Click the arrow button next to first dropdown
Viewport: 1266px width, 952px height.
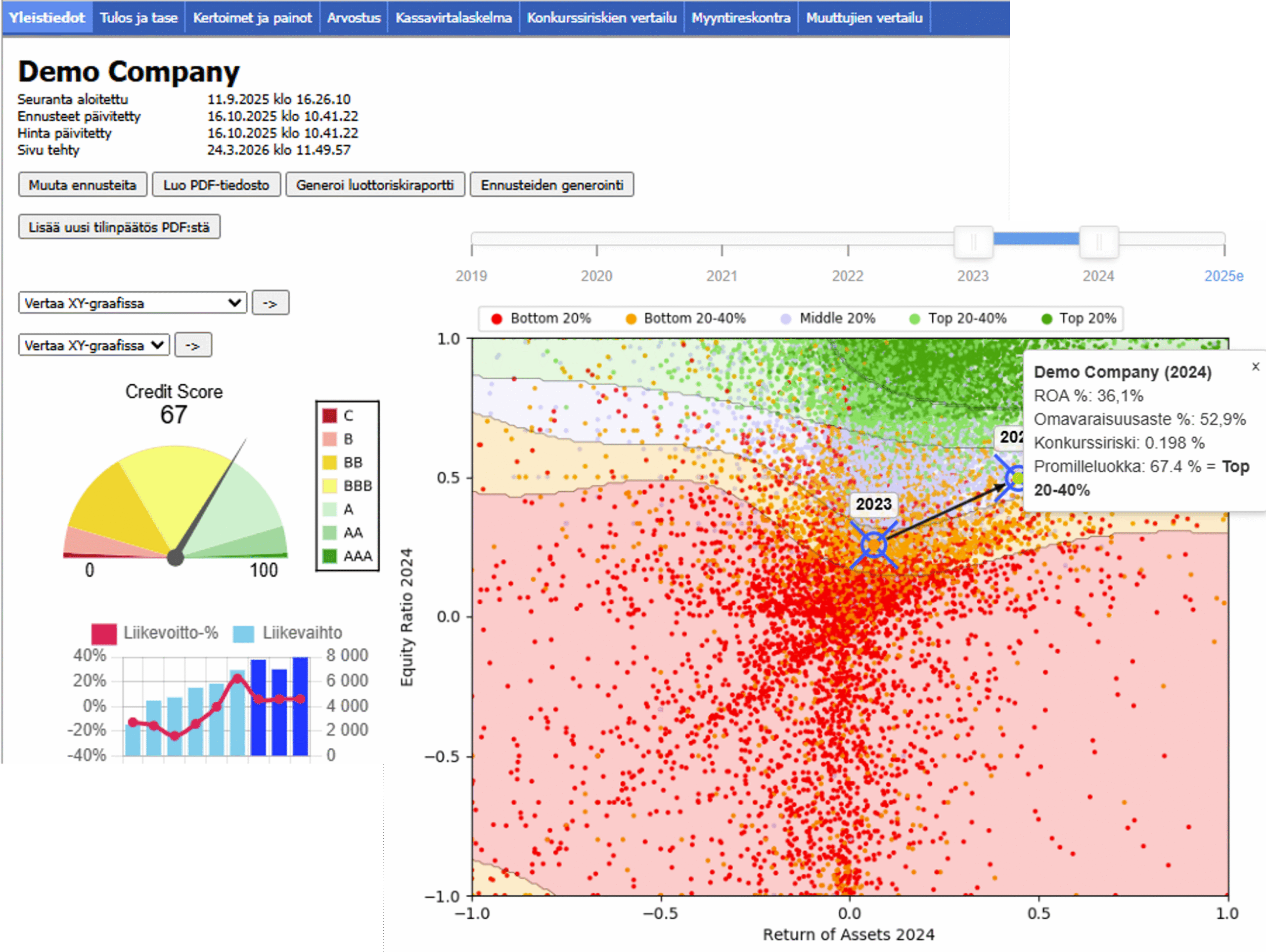point(270,303)
